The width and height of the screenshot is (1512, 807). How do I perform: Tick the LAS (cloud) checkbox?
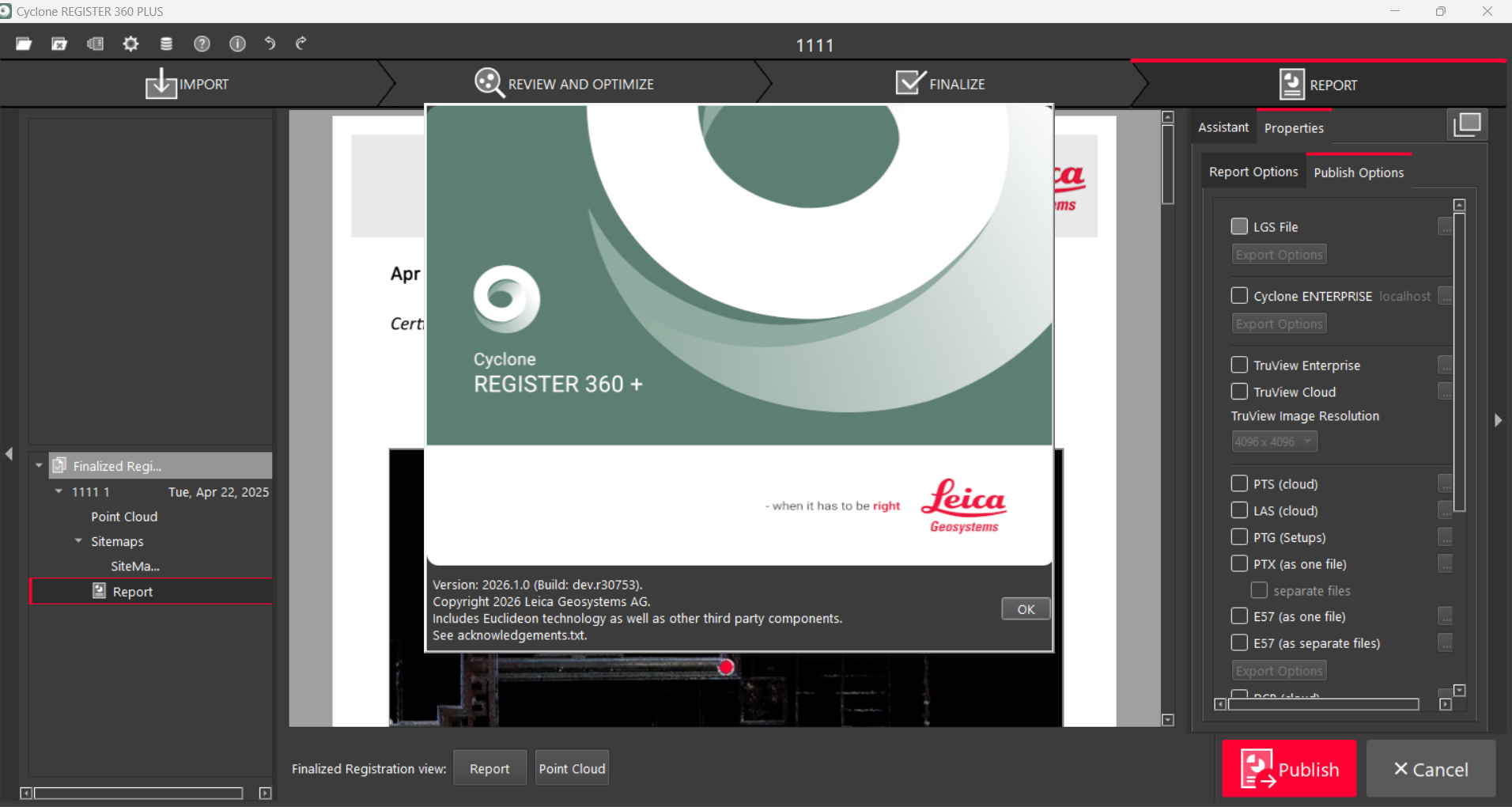click(x=1239, y=510)
